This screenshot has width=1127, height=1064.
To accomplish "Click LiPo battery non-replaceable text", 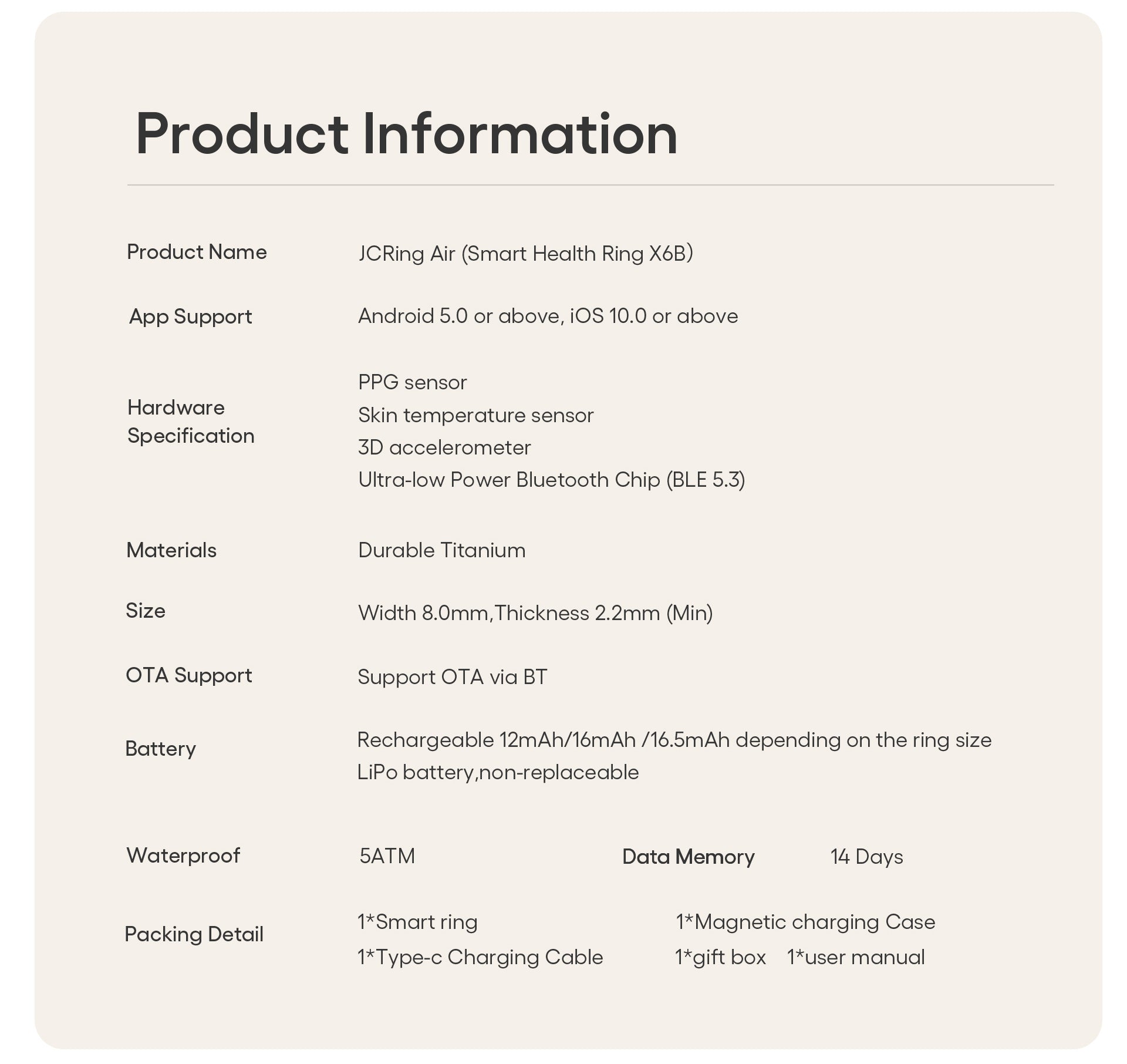I will (x=498, y=772).
